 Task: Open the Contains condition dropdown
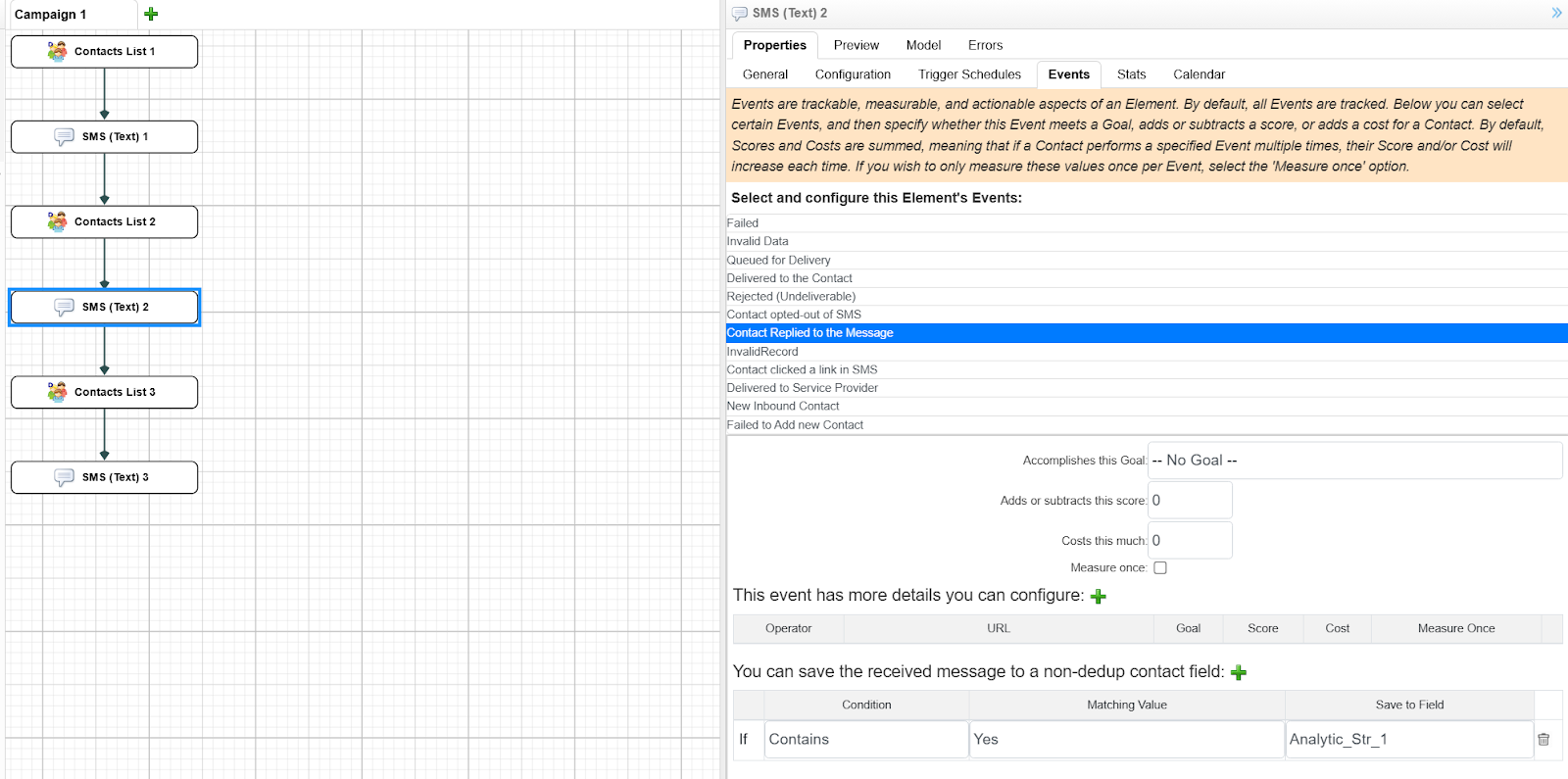click(866, 740)
